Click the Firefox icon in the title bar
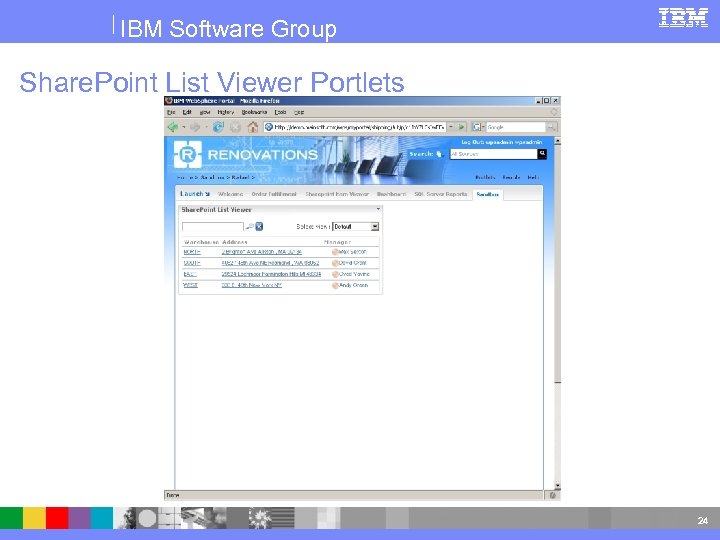This screenshot has height=540, width=720. click(x=169, y=101)
